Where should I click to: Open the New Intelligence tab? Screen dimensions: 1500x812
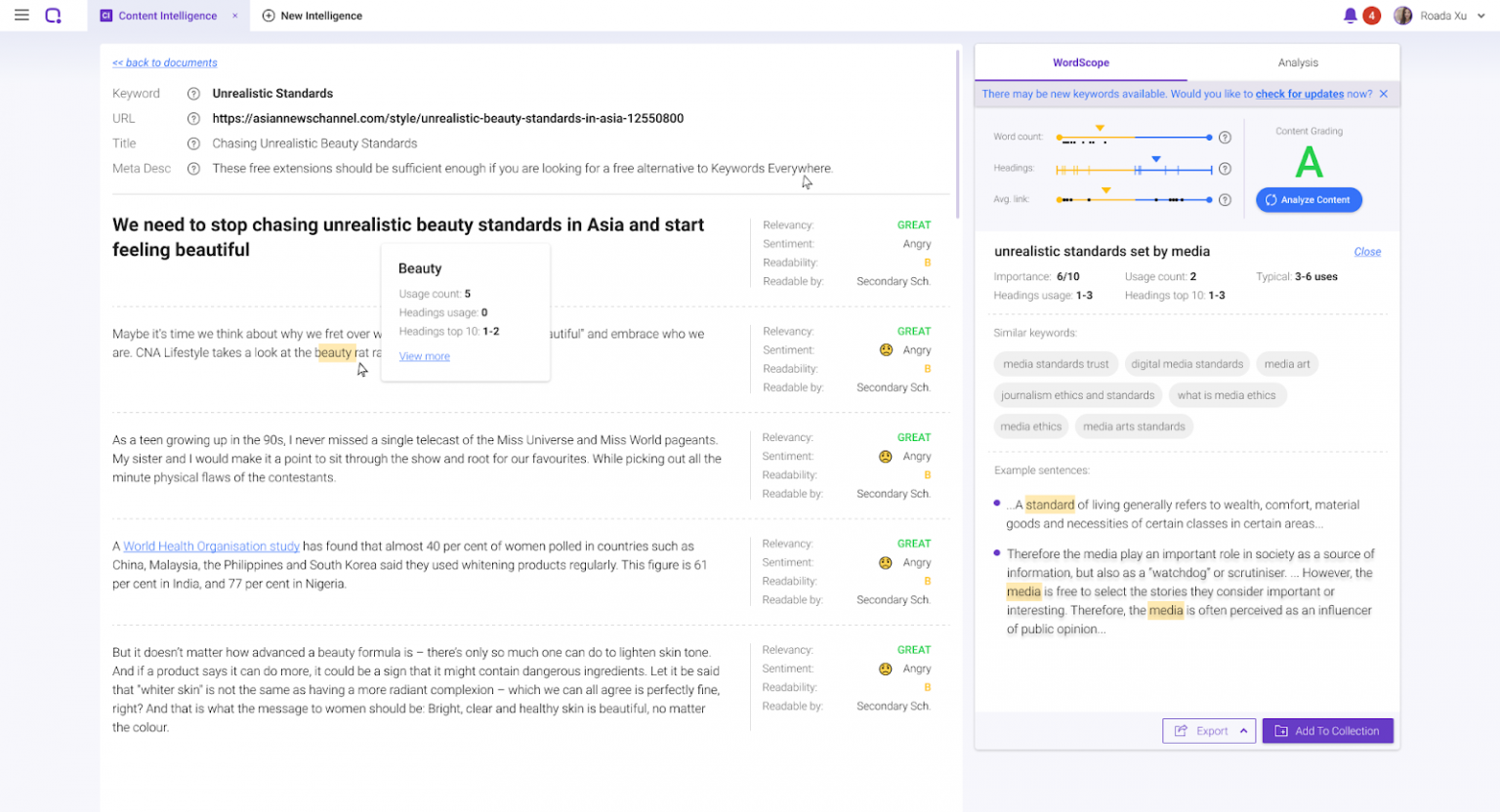click(312, 16)
